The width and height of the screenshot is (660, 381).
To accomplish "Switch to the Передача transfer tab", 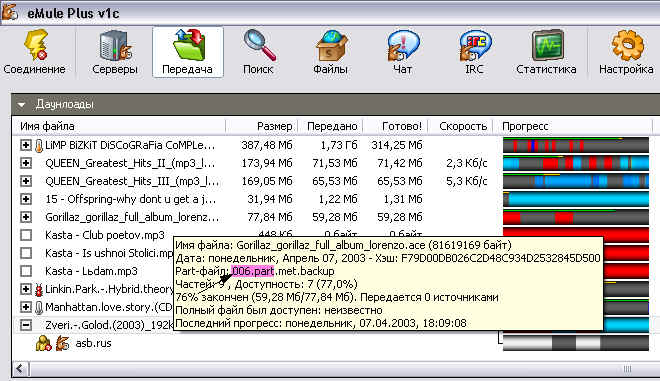I will coord(187,52).
